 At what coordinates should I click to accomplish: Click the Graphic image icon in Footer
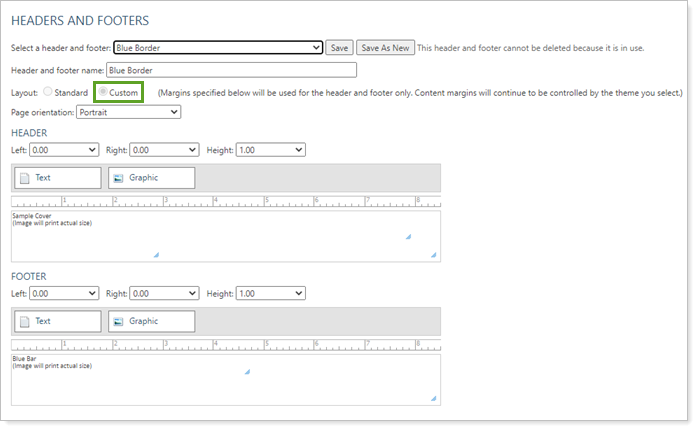point(118,322)
